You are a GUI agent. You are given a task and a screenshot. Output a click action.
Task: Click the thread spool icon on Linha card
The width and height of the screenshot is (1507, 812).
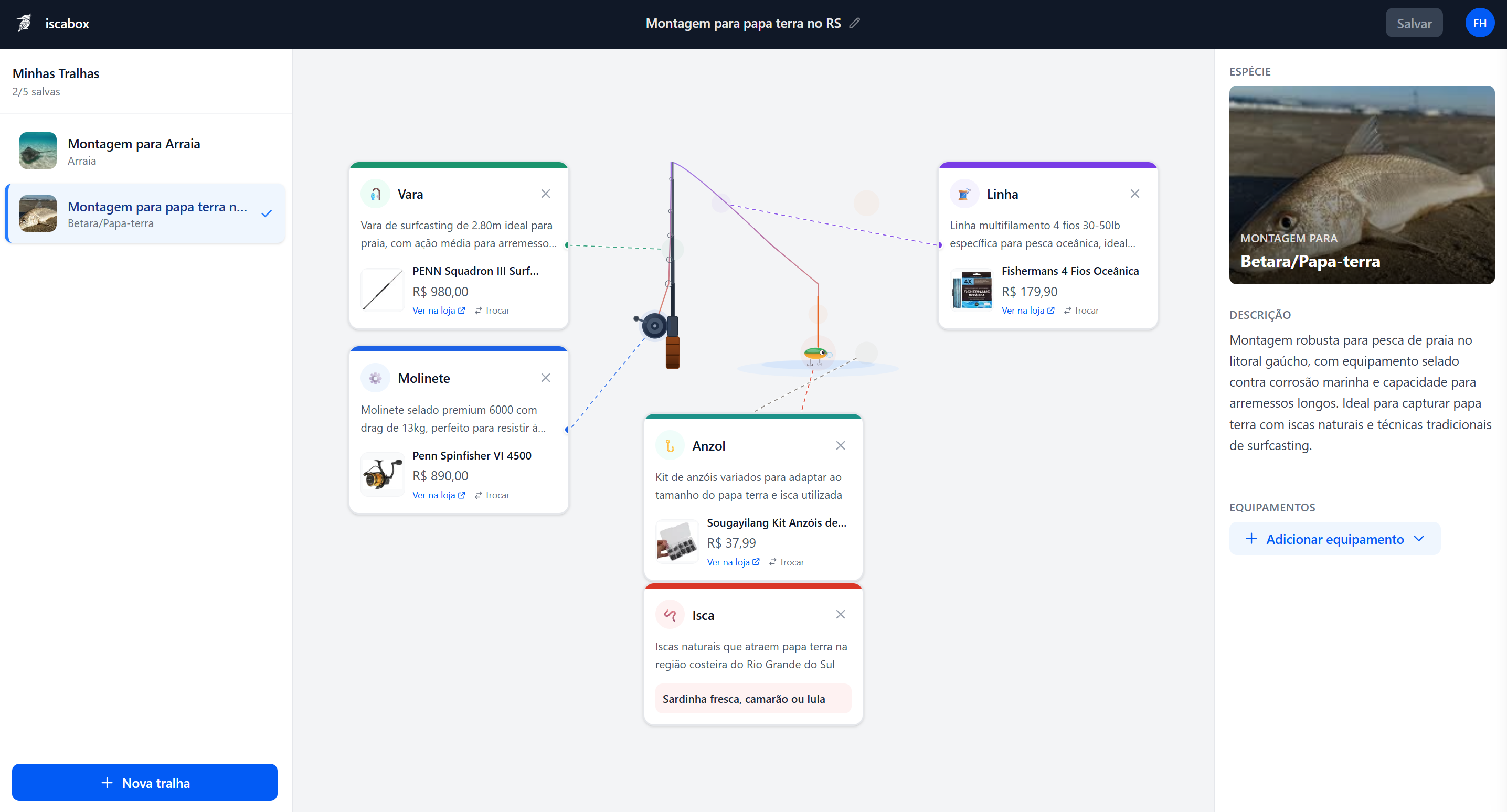[x=964, y=194]
